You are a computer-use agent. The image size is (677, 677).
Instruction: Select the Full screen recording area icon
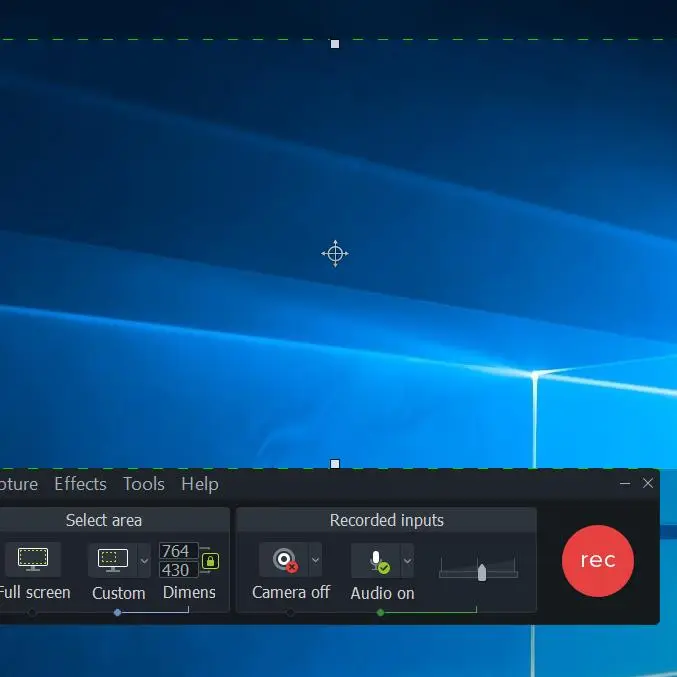tap(33, 560)
